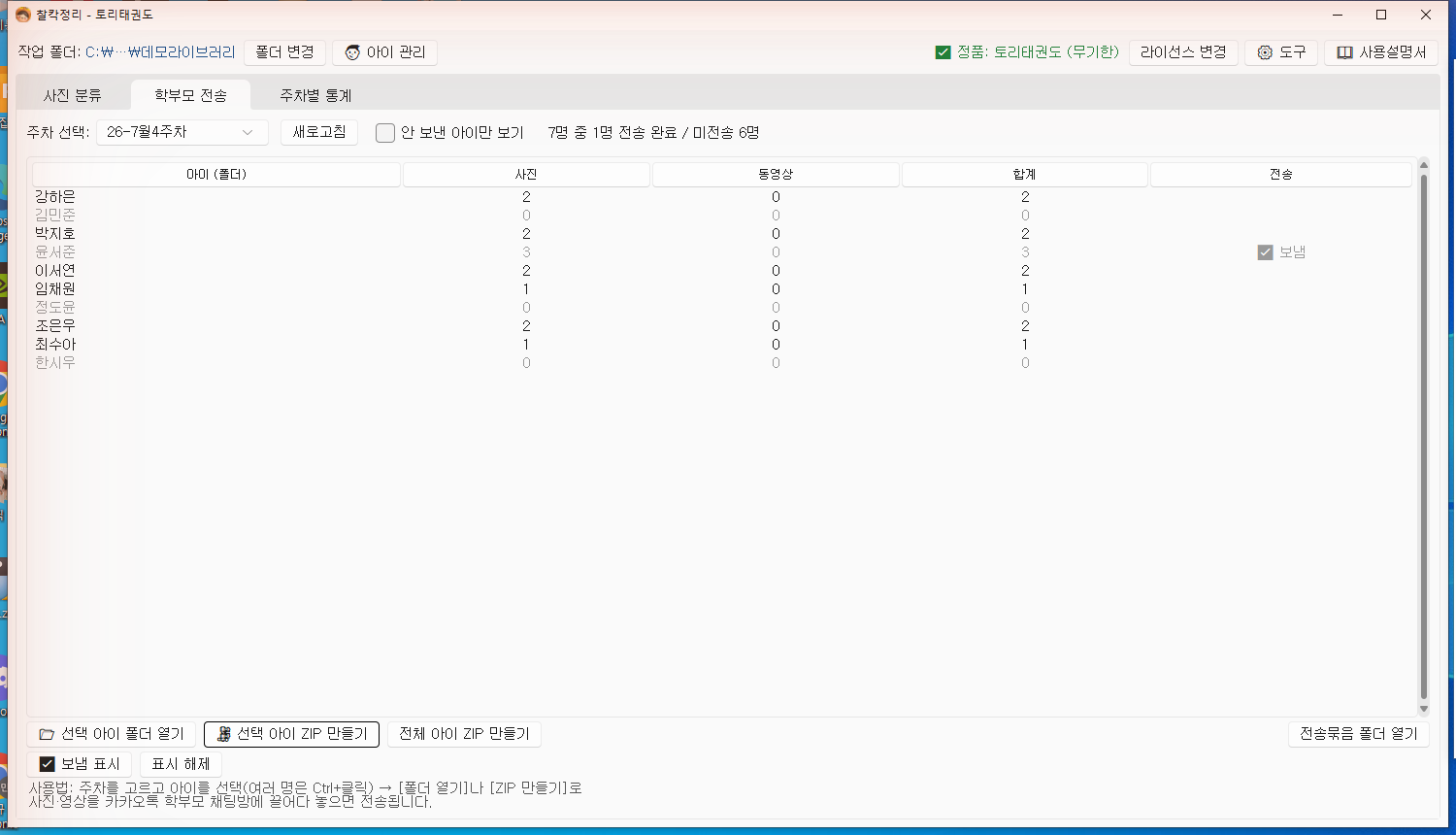Click the 전송 column header

1280,175
